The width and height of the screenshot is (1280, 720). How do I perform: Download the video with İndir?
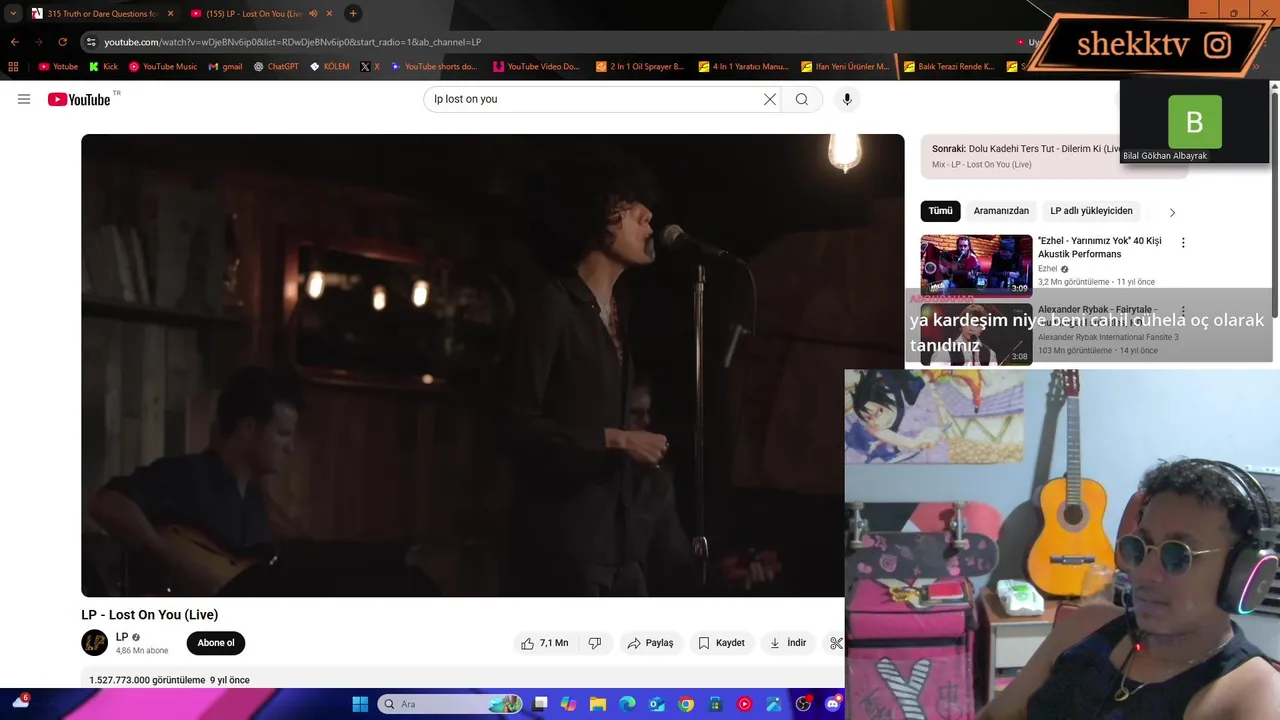[789, 643]
